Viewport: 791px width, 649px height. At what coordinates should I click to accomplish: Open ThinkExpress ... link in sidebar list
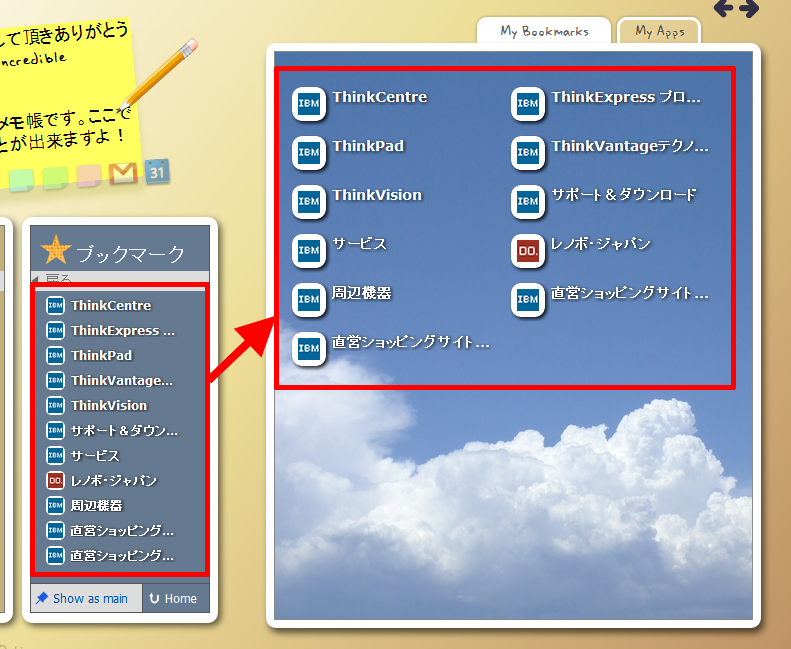(123, 330)
